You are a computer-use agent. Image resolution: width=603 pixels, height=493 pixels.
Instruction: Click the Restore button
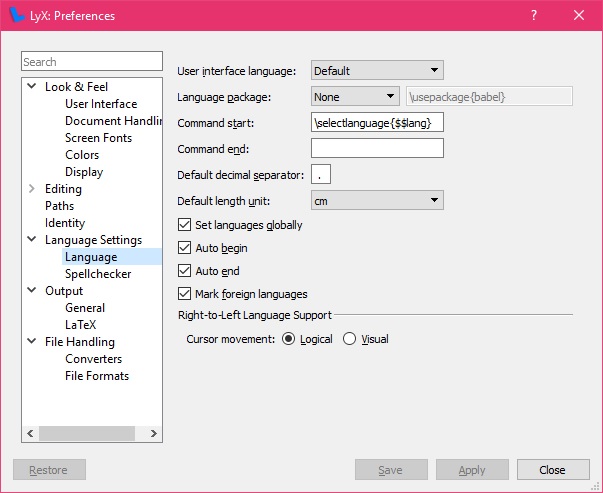click(49, 470)
